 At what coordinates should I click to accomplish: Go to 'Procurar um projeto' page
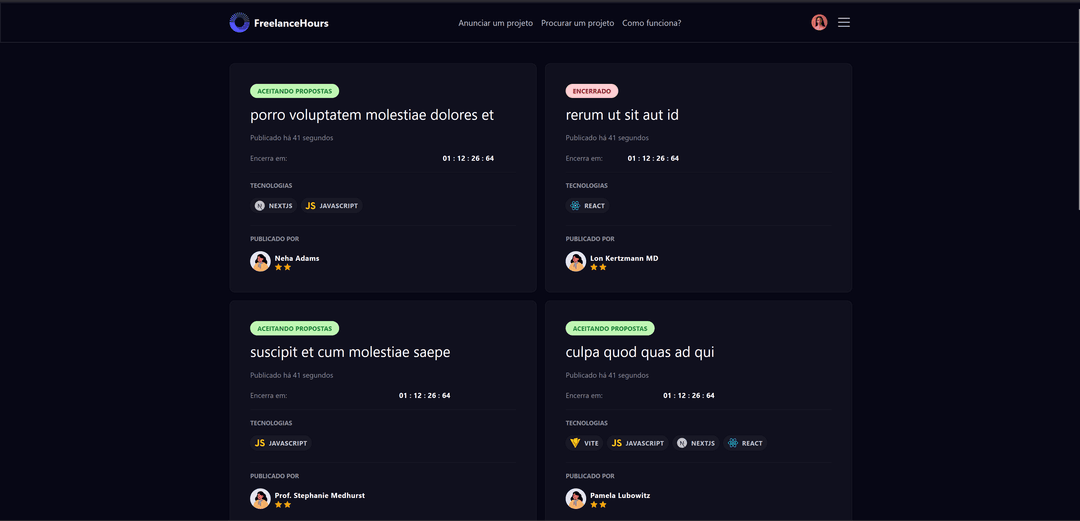[x=577, y=23]
